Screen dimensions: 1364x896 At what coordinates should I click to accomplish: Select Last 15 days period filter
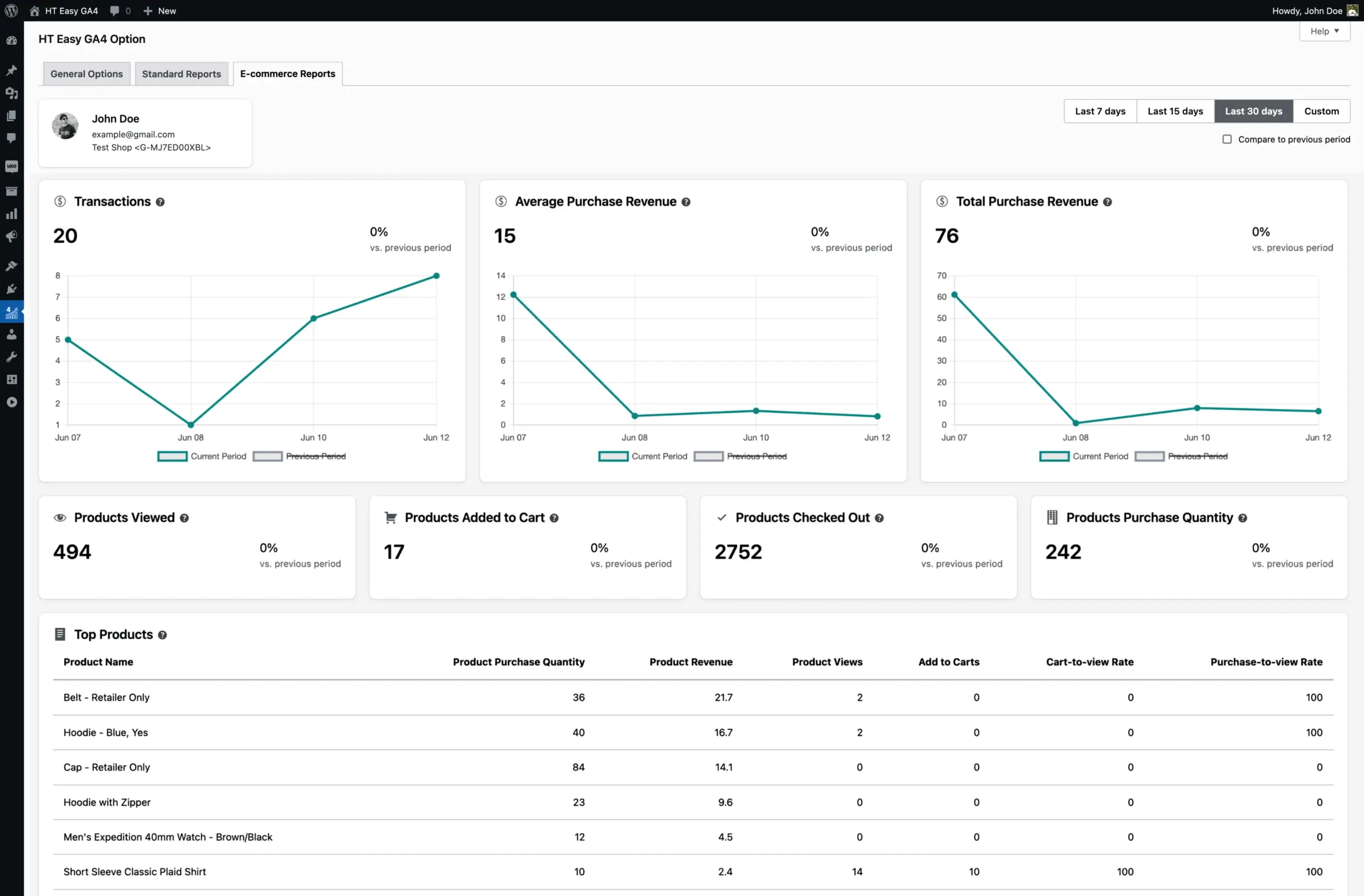[x=1175, y=111]
